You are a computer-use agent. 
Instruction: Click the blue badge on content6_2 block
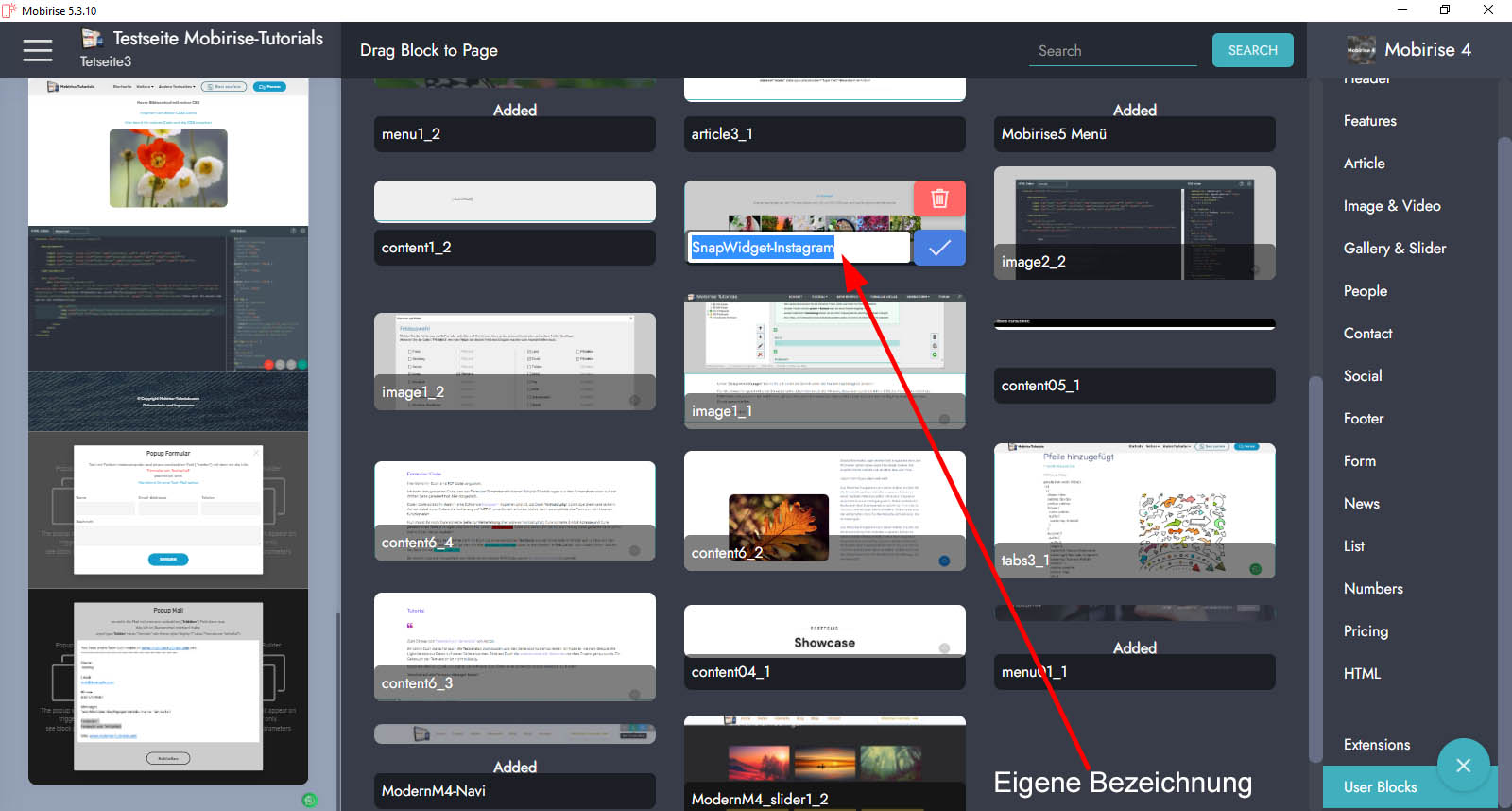click(x=944, y=561)
